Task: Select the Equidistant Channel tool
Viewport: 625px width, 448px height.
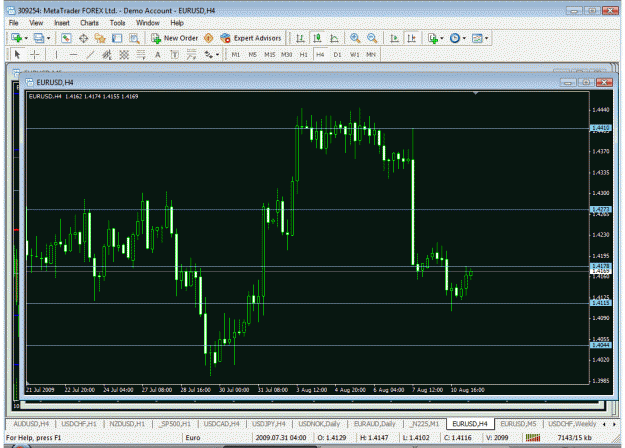Action: [107, 55]
